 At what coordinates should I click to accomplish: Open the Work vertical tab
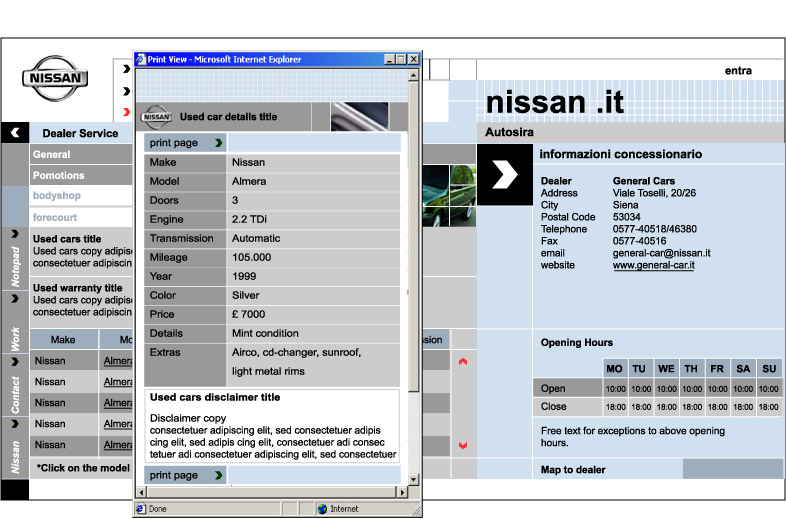15,339
